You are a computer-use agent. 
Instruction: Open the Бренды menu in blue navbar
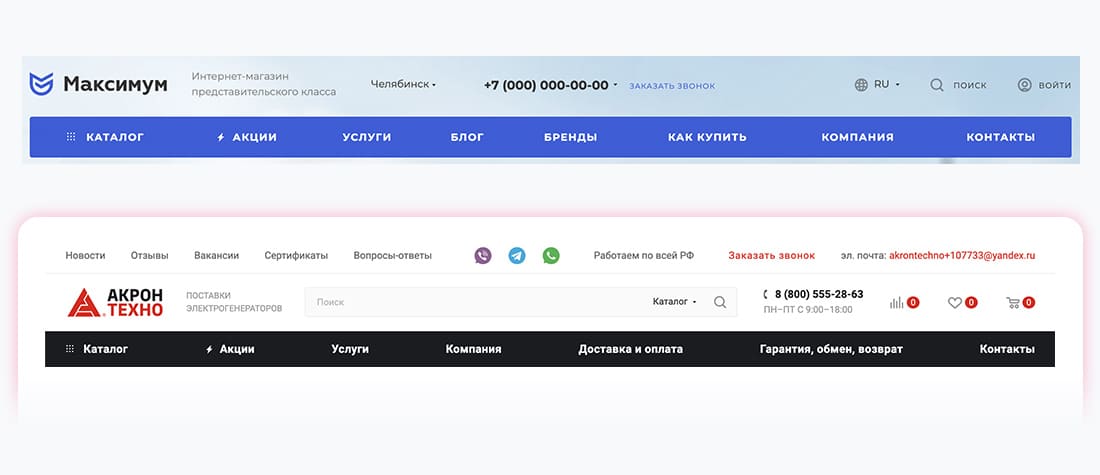(570, 137)
